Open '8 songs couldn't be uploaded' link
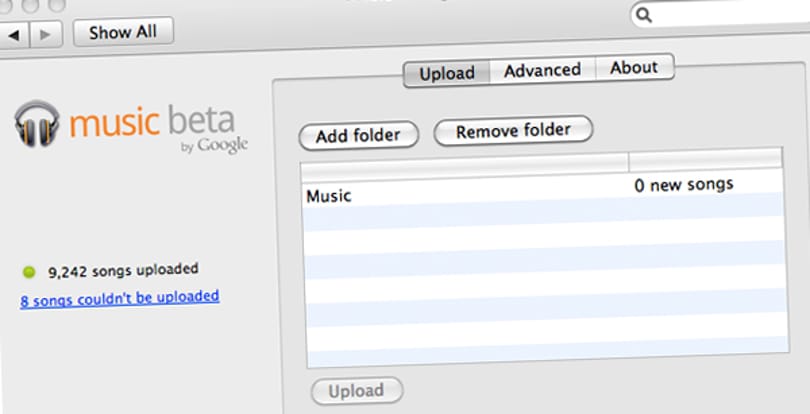 (x=120, y=298)
